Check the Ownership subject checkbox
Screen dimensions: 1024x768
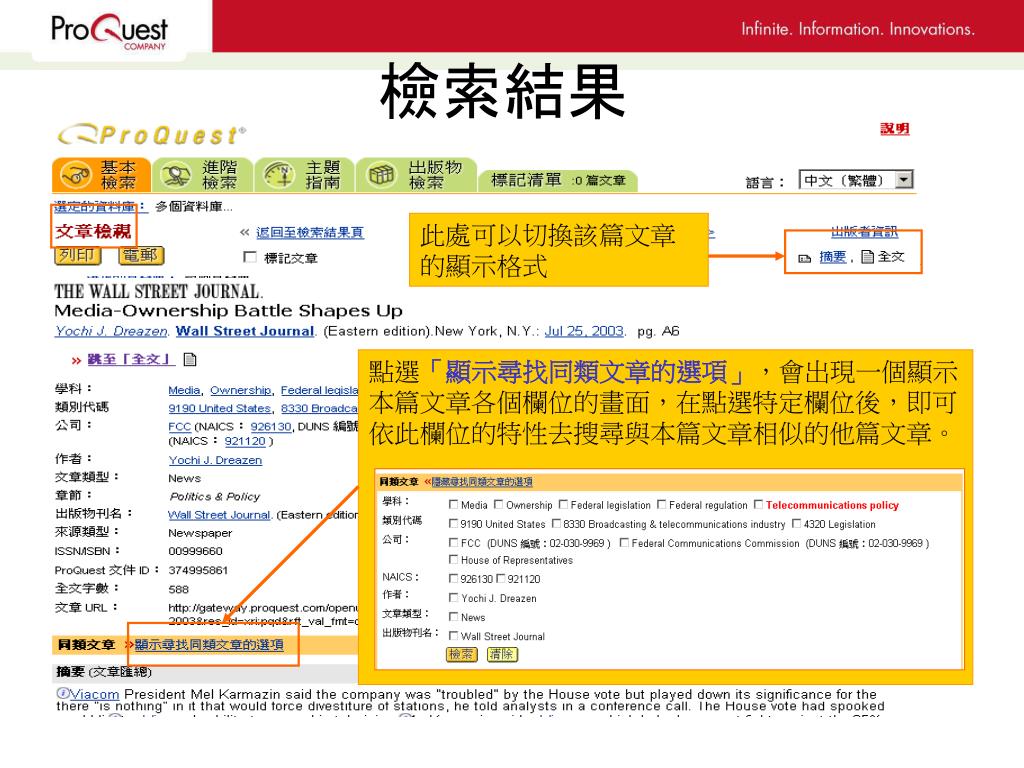[498, 504]
